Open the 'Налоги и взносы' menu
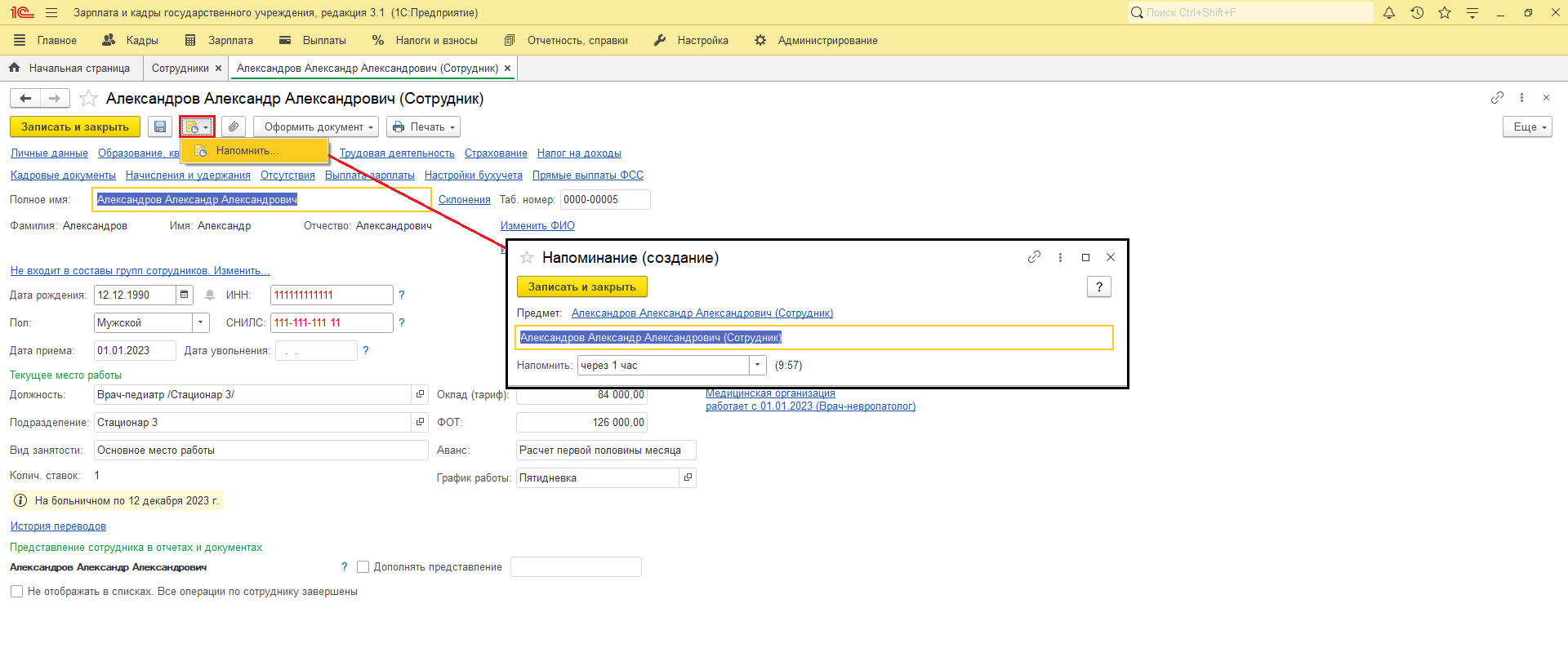The height and width of the screenshot is (666, 1568). pos(425,40)
